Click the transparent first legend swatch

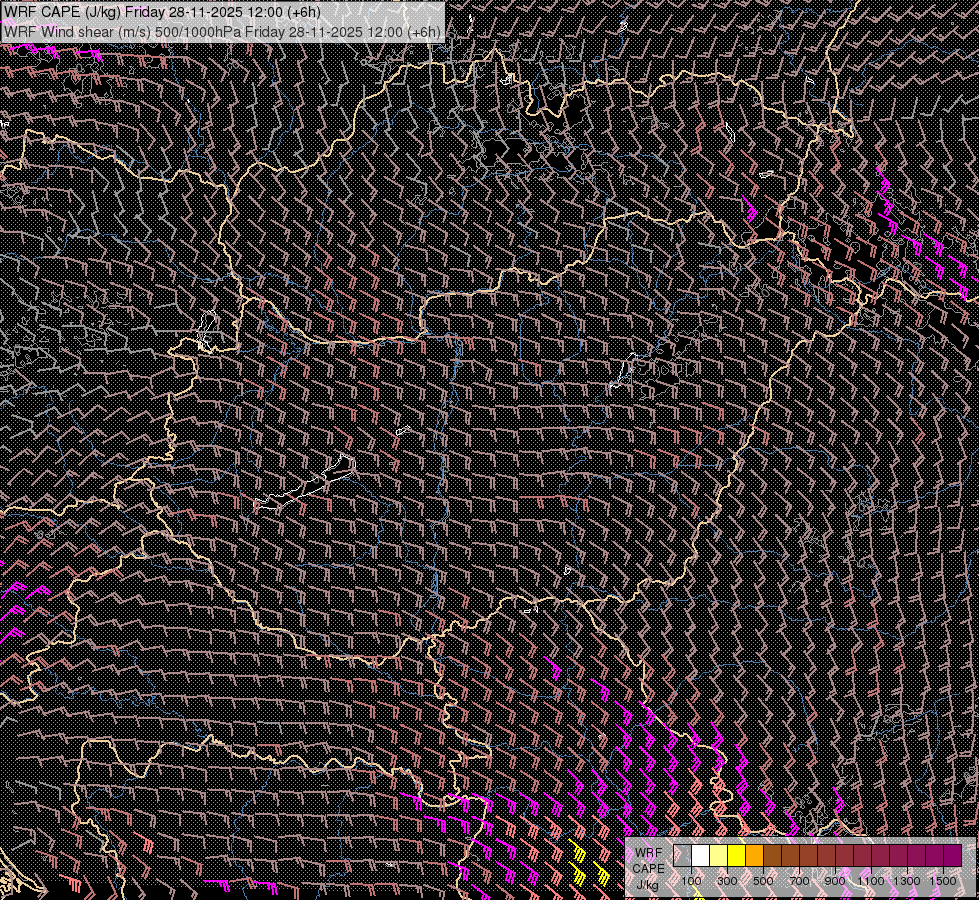pos(683,855)
